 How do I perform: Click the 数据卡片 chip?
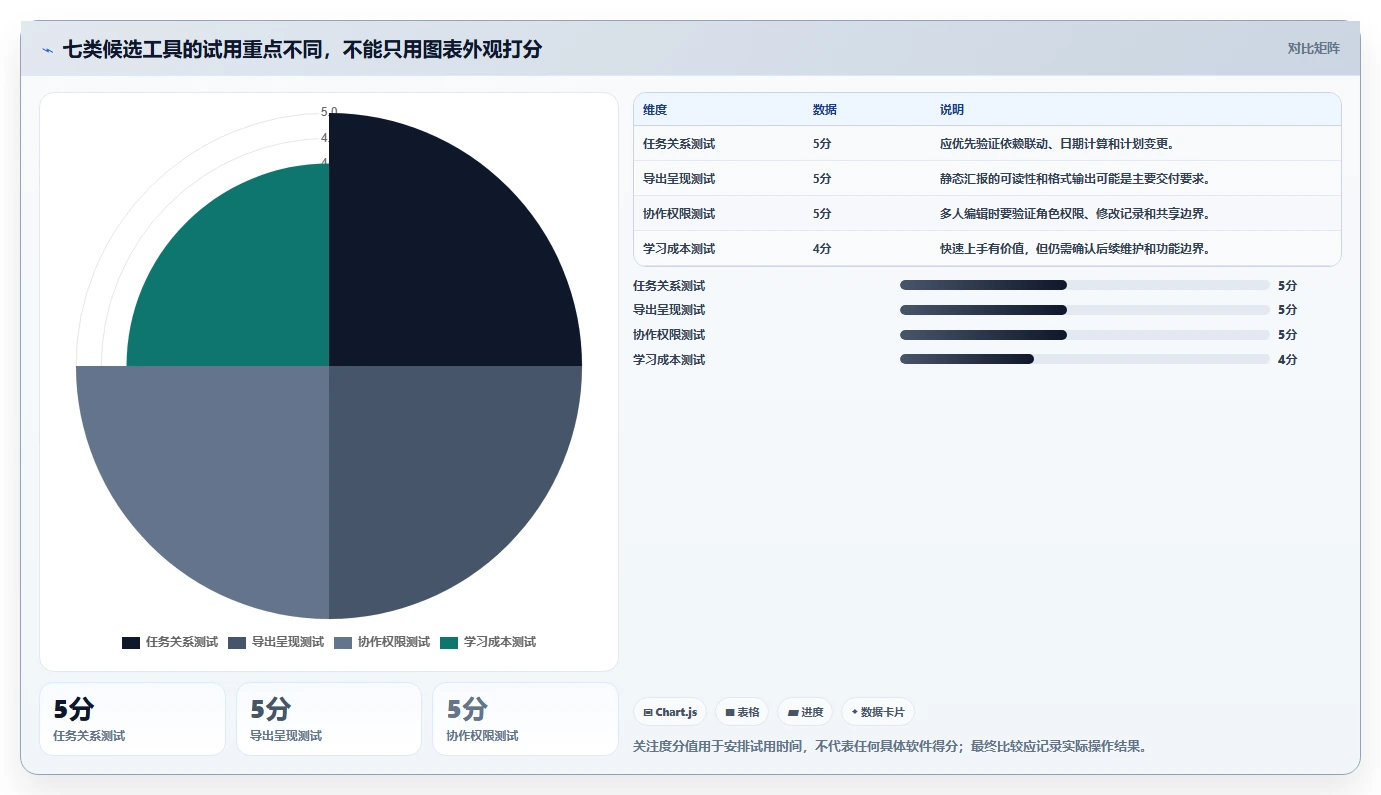(878, 712)
